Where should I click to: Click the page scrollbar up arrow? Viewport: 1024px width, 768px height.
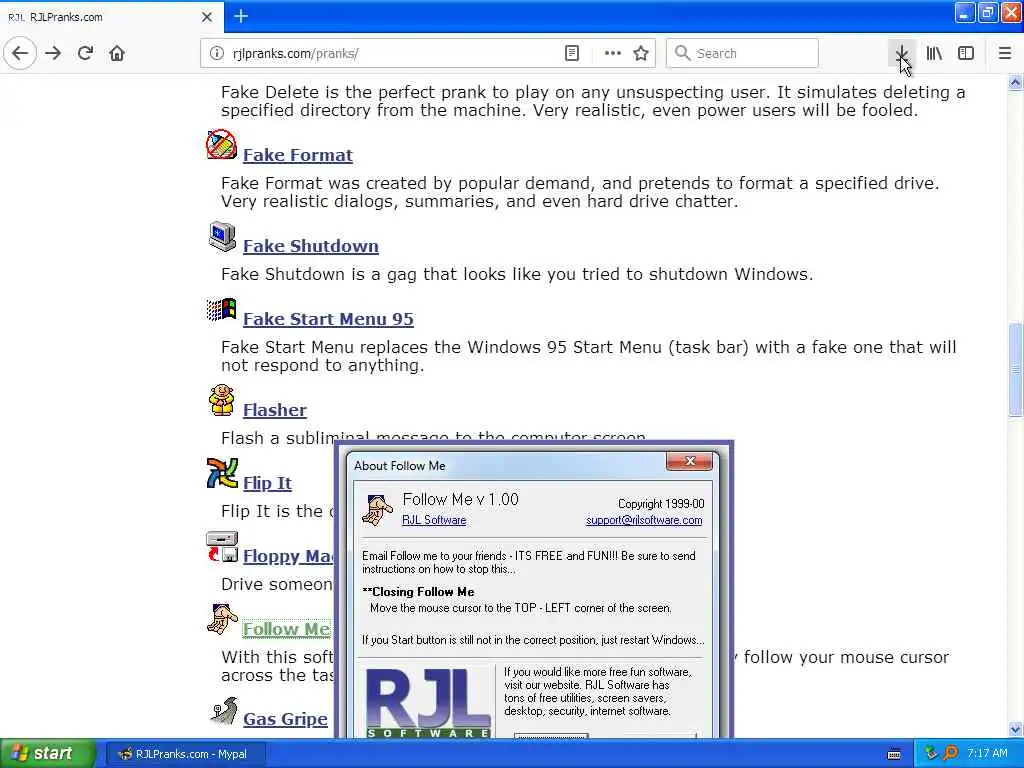click(1016, 82)
